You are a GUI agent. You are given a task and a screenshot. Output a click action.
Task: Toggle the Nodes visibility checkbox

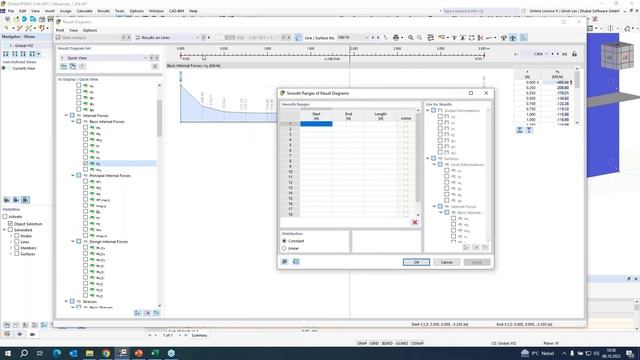[17, 236]
